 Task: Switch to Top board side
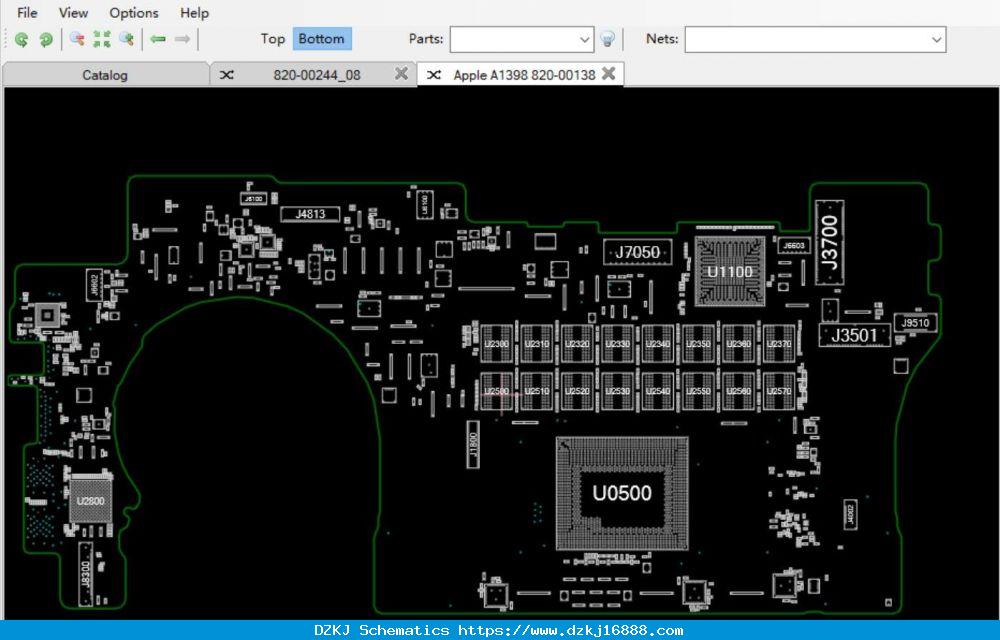click(272, 39)
